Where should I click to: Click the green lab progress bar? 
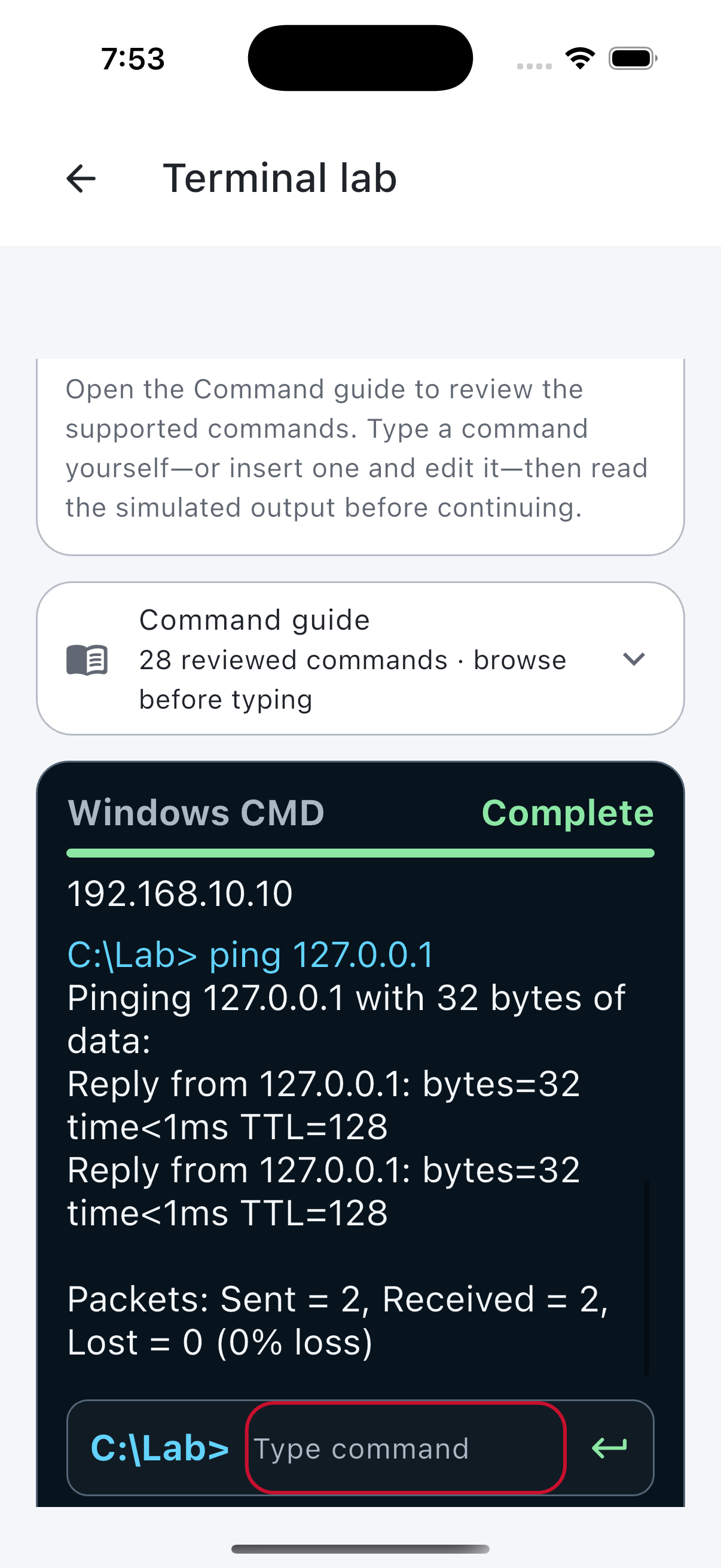tap(360, 853)
